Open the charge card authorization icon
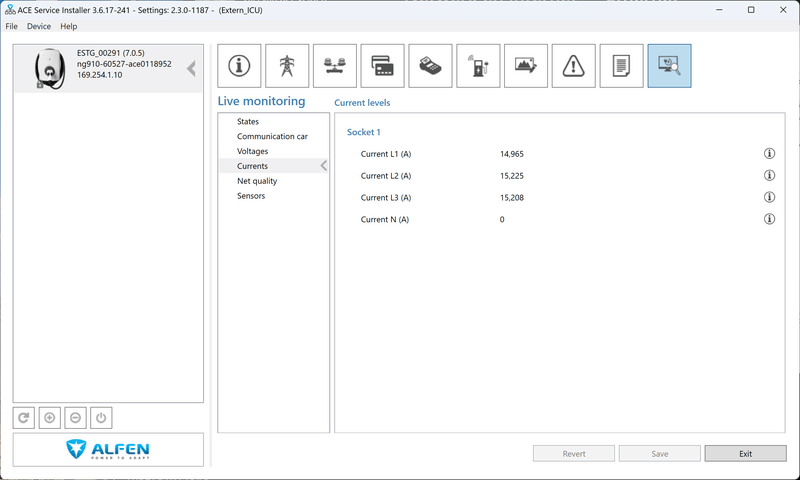Screen dimensions: 800x480 (383, 66)
